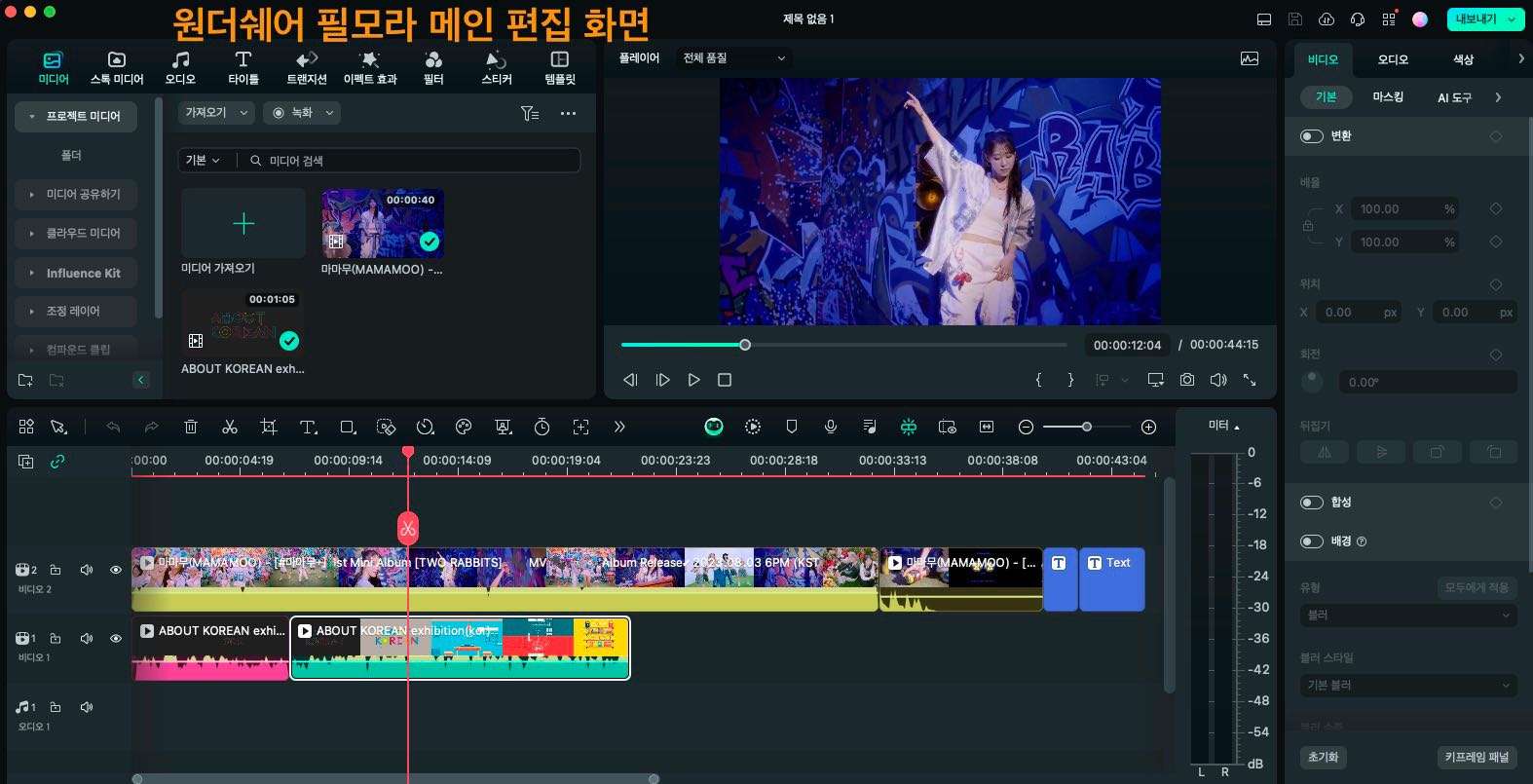Image resolution: width=1533 pixels, height=784 pixels.
Task: Open the 가져오기 import dropdown
Action: click(x=216, y=113)
